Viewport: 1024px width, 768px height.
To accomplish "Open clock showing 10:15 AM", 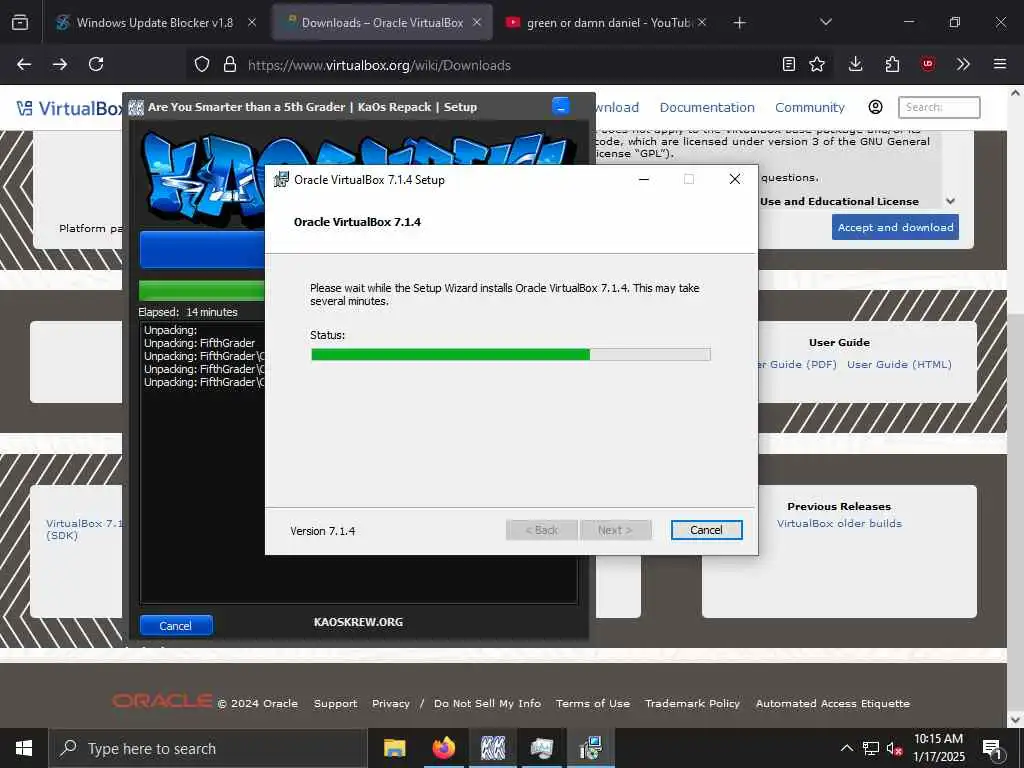I will pyautogui.click(x=938, y=748).
